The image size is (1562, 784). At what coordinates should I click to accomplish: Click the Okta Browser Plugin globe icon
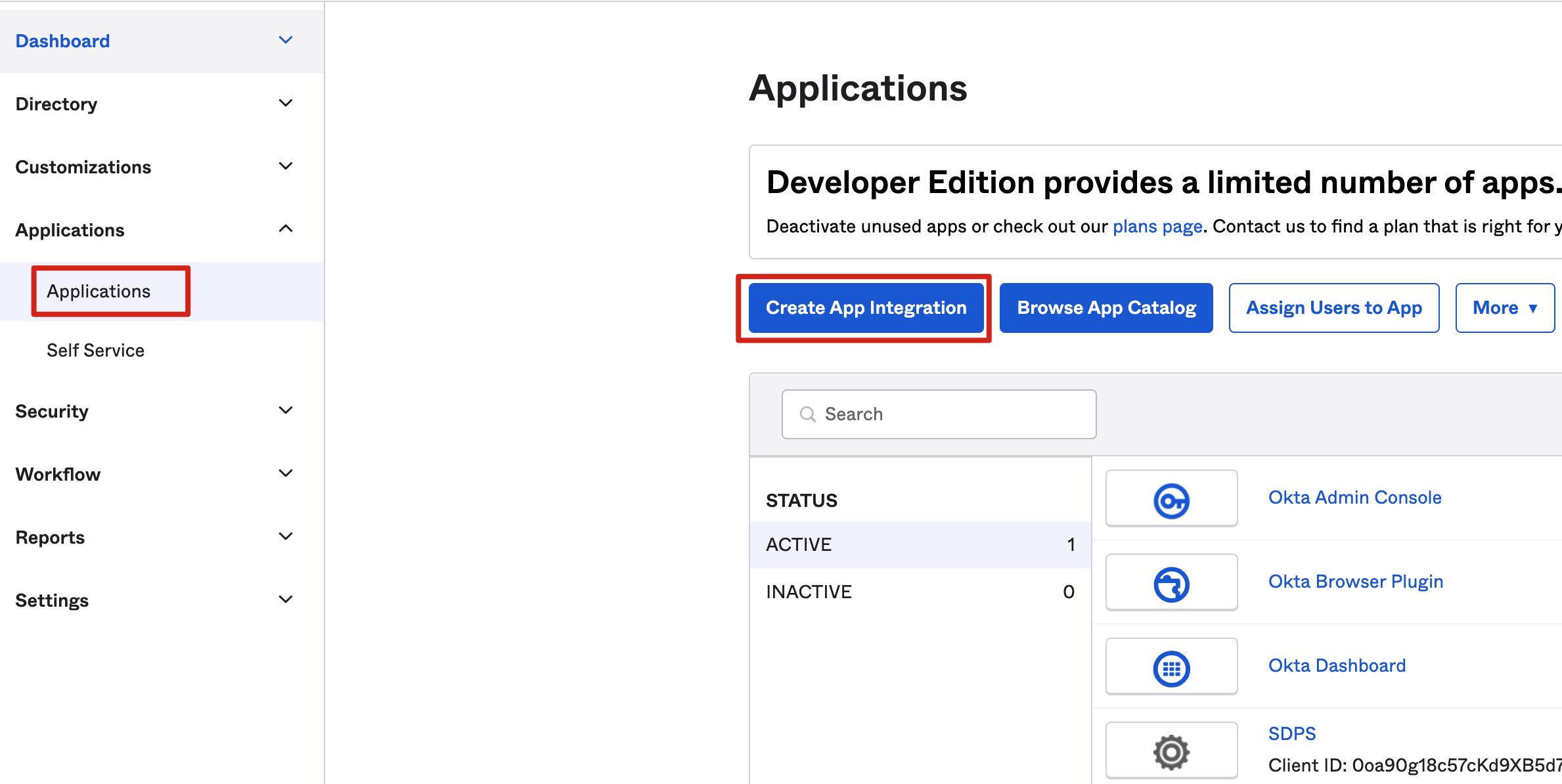click(x=1171, y=582)
